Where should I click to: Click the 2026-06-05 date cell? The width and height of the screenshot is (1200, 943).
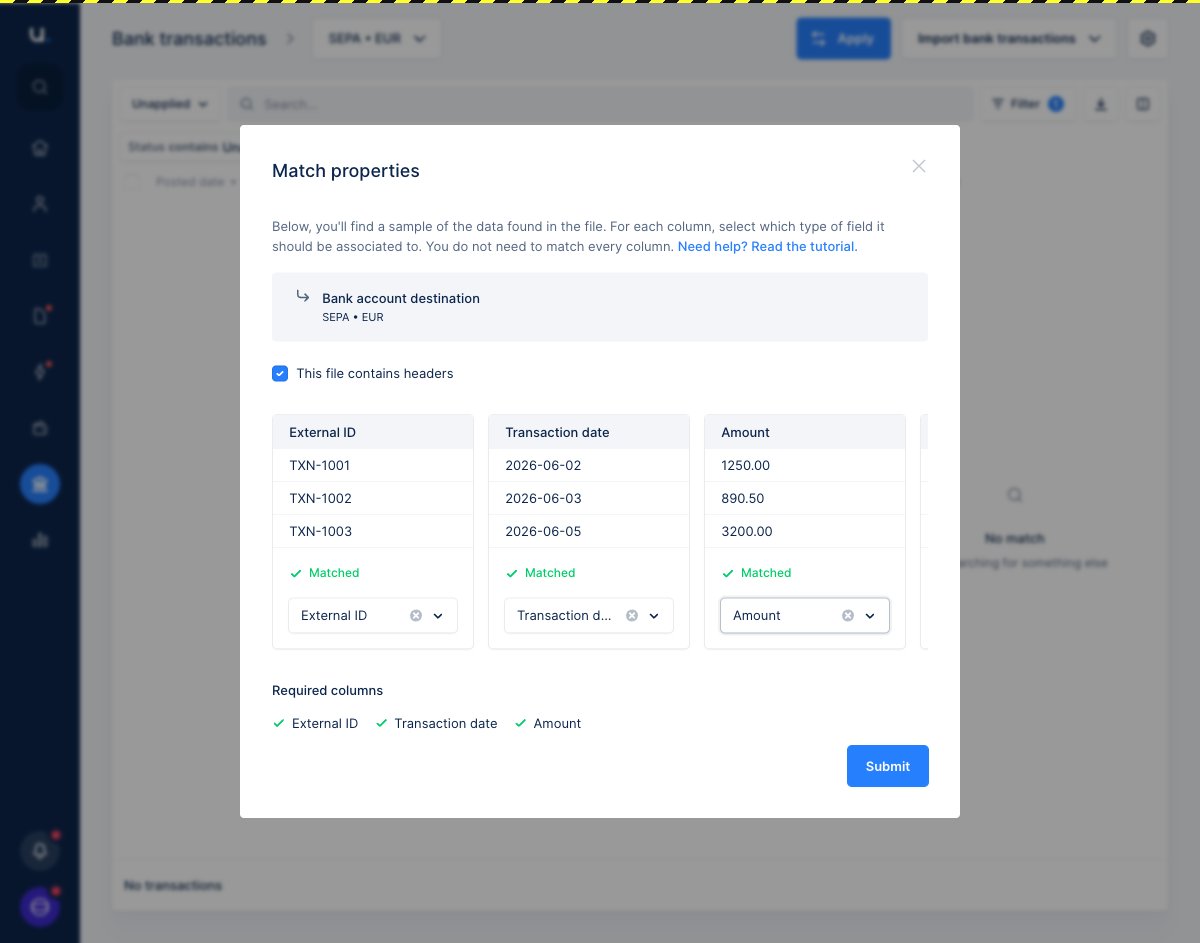point(589,531)
